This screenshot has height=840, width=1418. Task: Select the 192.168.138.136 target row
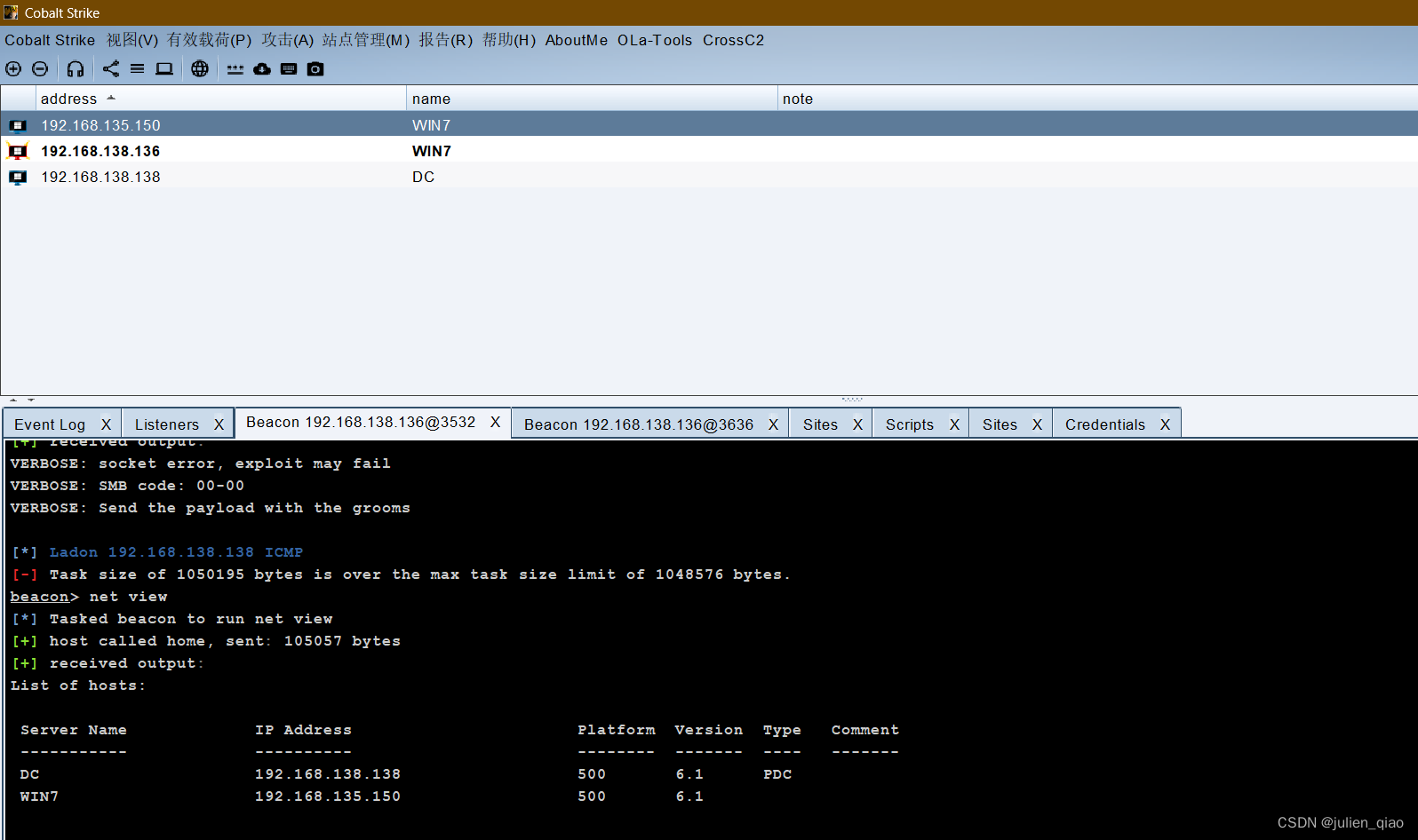tap(709, 151)
